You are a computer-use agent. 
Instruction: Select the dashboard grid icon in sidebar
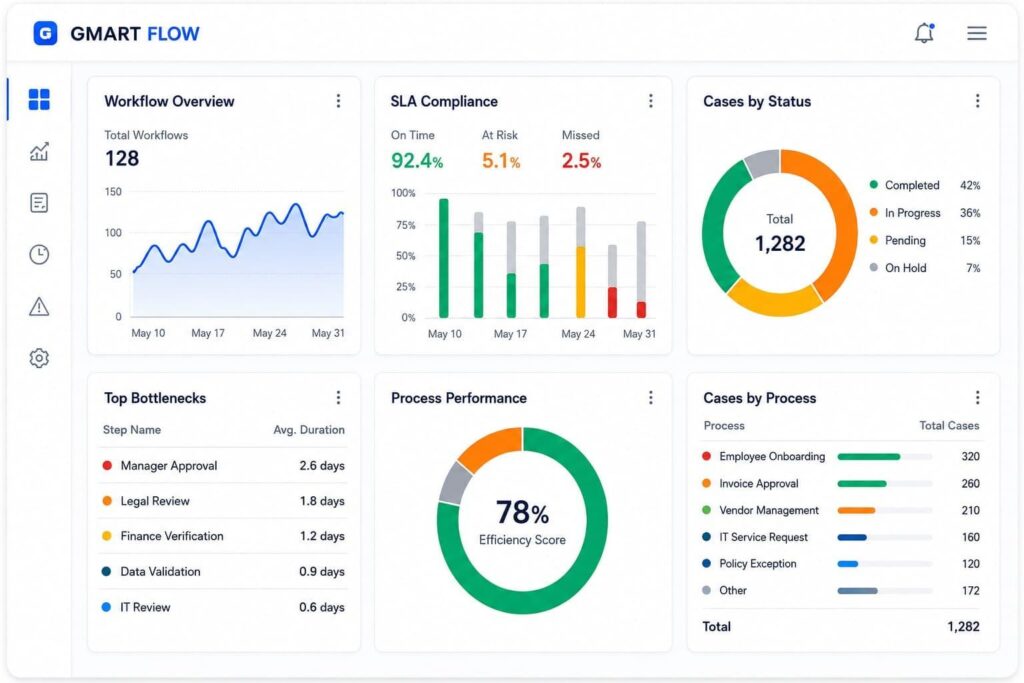pyautogui.click(x=39, y=99)
